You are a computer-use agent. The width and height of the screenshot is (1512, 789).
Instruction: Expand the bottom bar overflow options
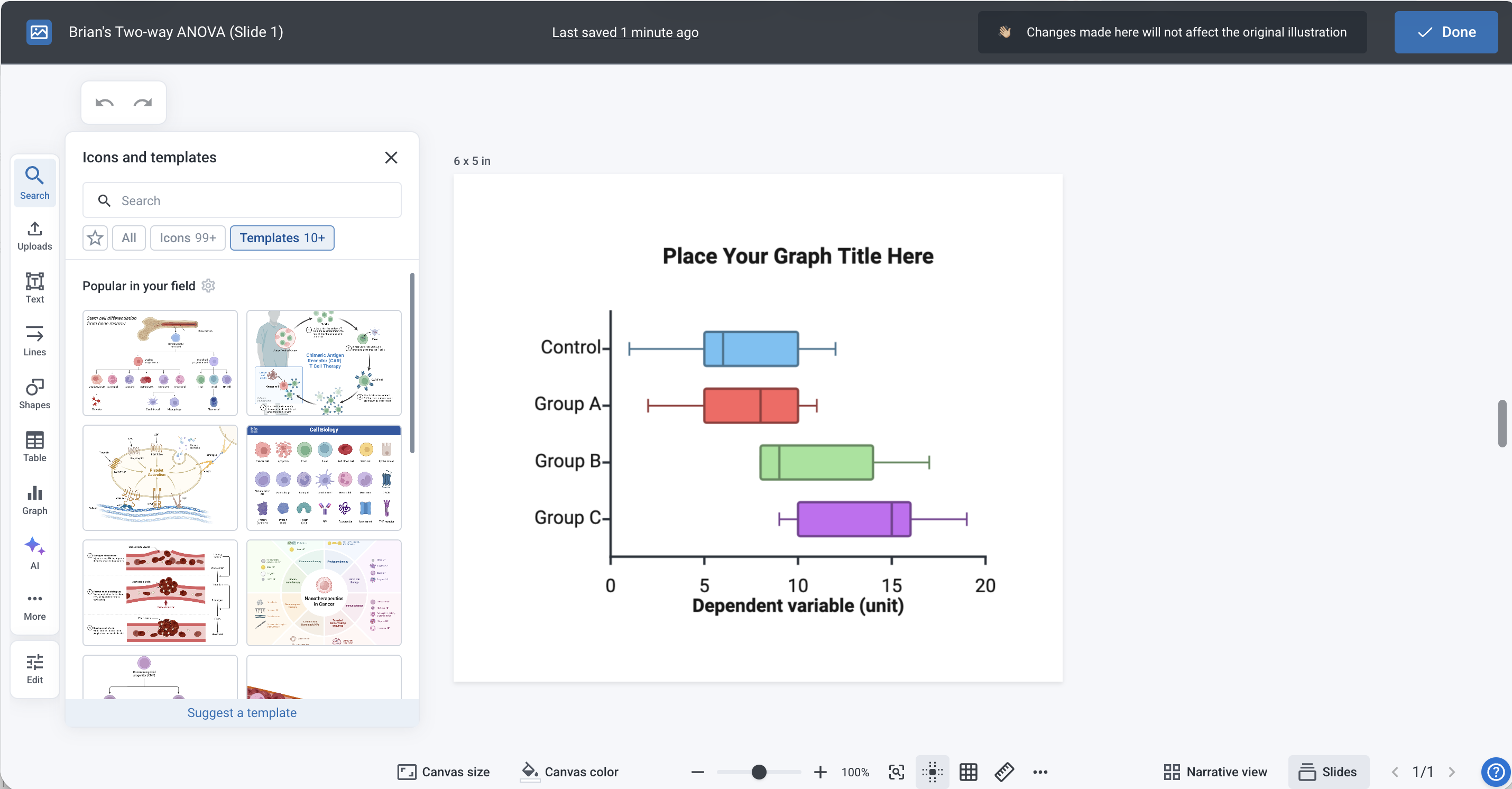coord(1040,772)
